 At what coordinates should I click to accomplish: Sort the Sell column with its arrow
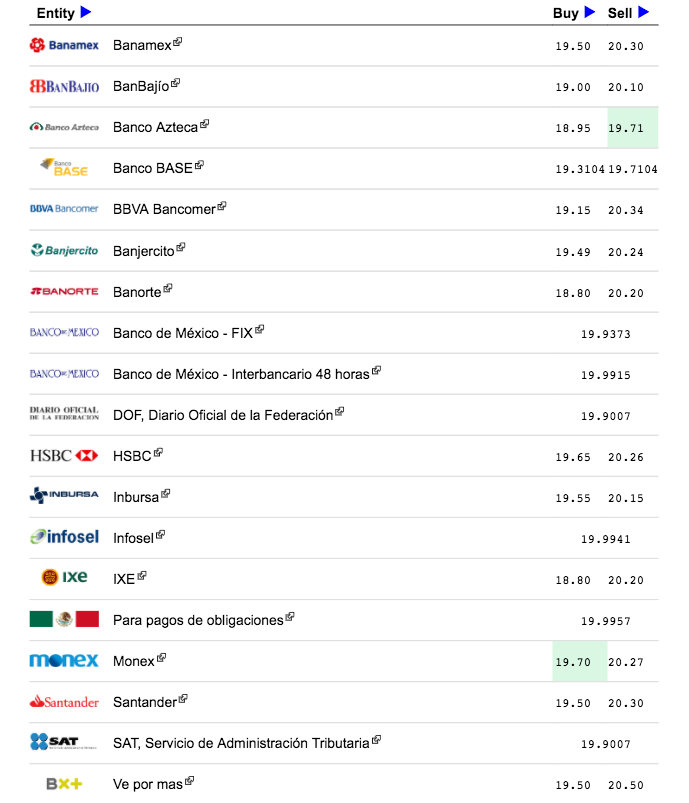[644, 12]
